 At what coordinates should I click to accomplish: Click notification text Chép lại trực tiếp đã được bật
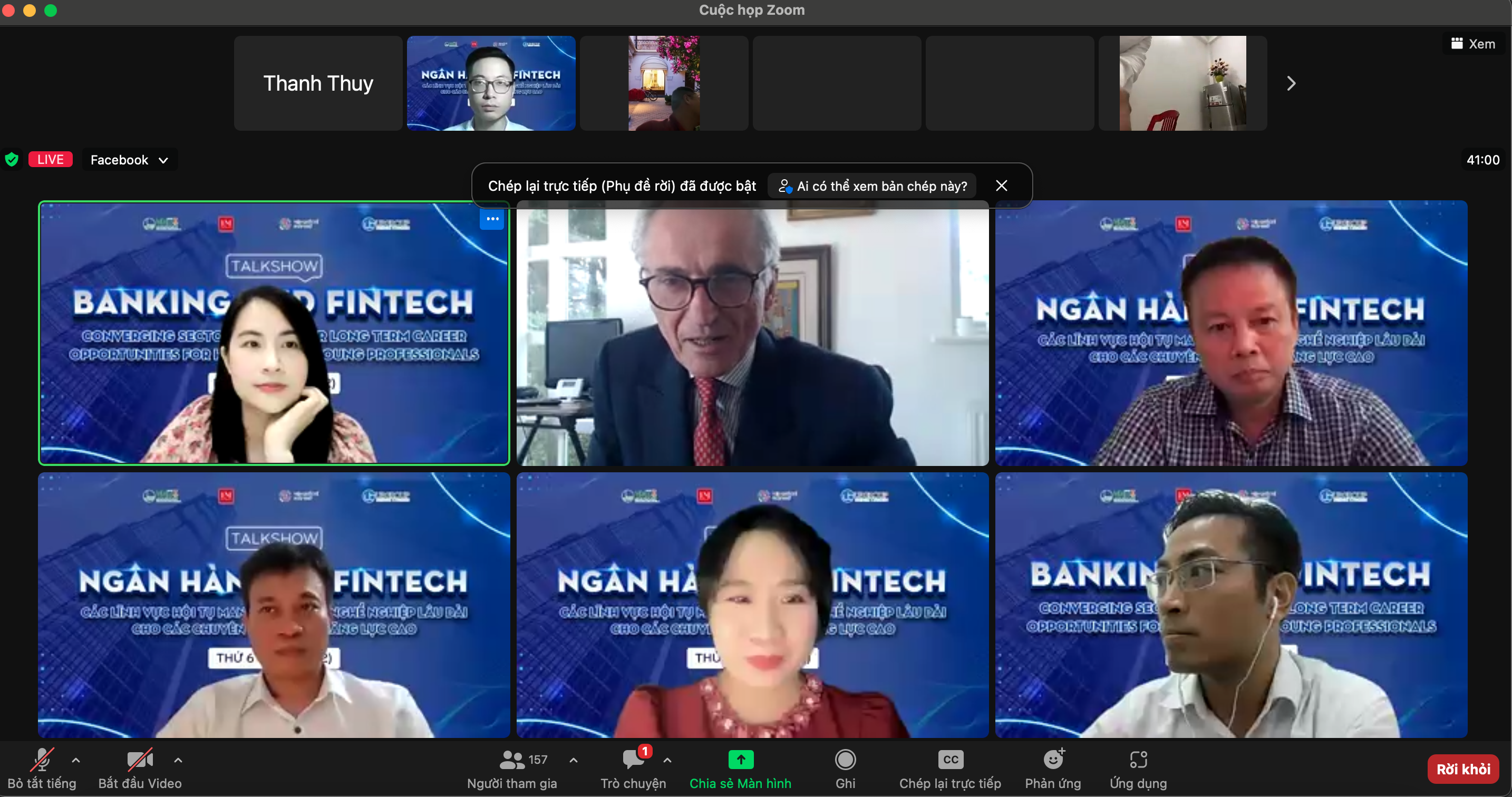coord(622,186)
